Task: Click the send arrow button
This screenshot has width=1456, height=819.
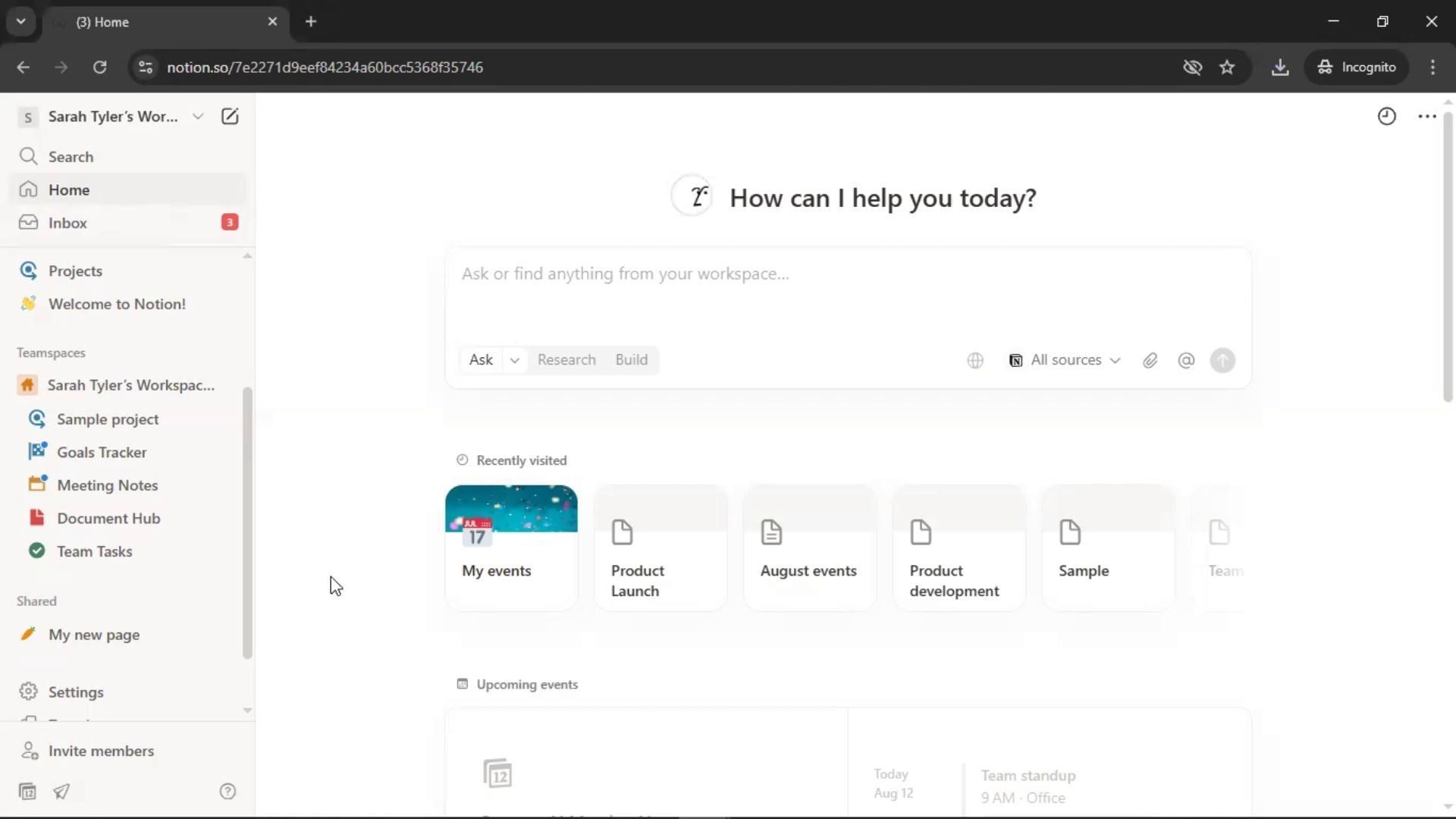Action: (x=1222, y=361)
